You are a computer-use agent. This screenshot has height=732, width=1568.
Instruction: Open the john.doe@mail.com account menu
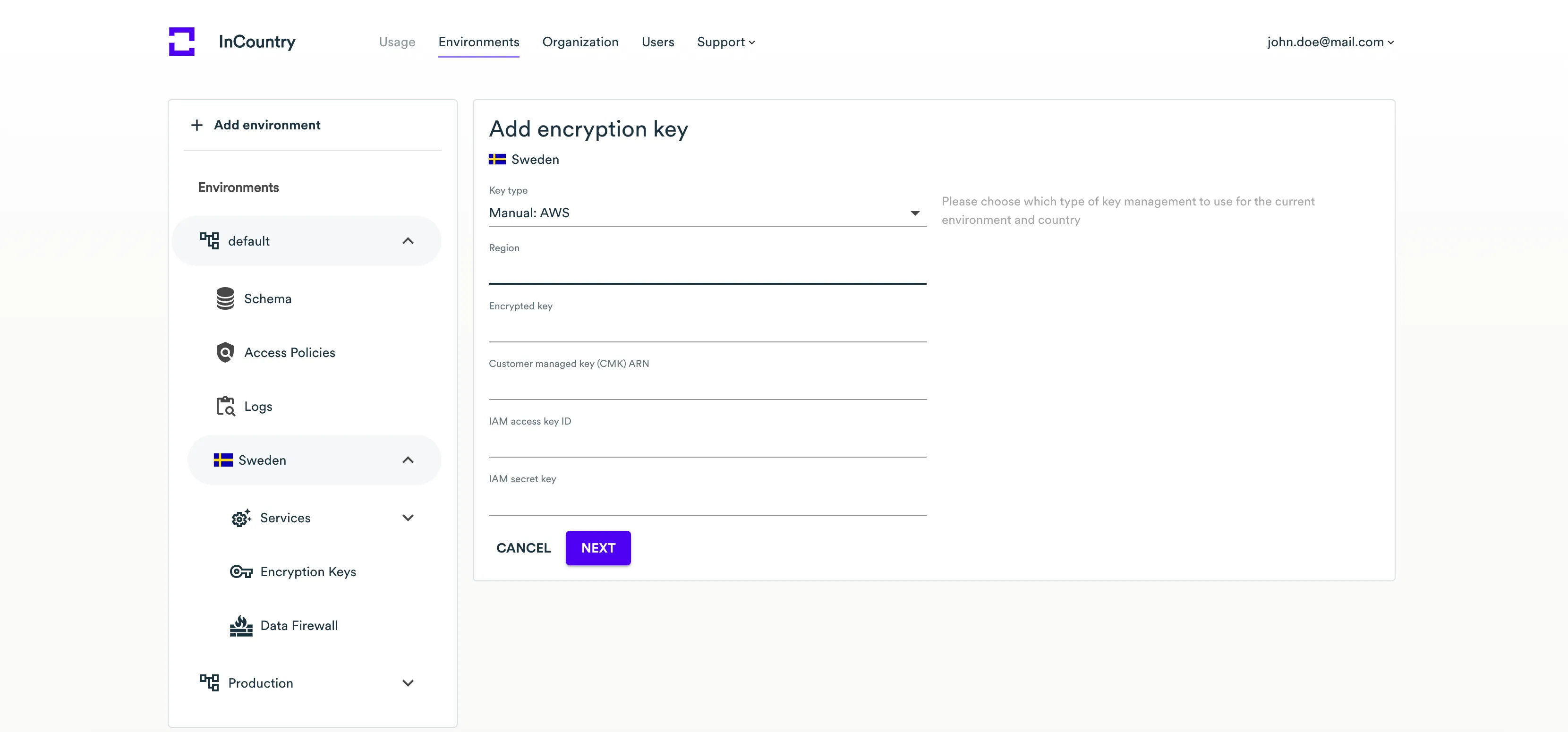click(1330, 42)
